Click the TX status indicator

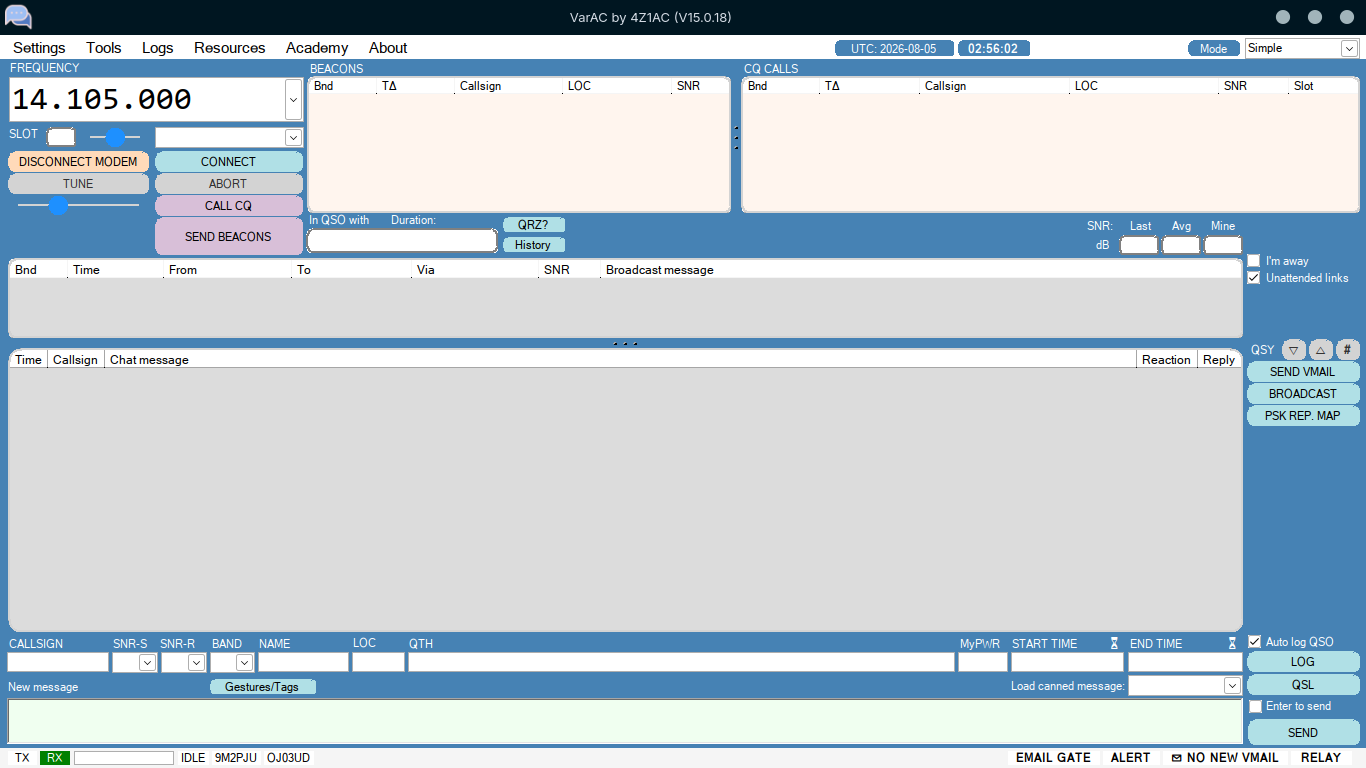[22, 758]
